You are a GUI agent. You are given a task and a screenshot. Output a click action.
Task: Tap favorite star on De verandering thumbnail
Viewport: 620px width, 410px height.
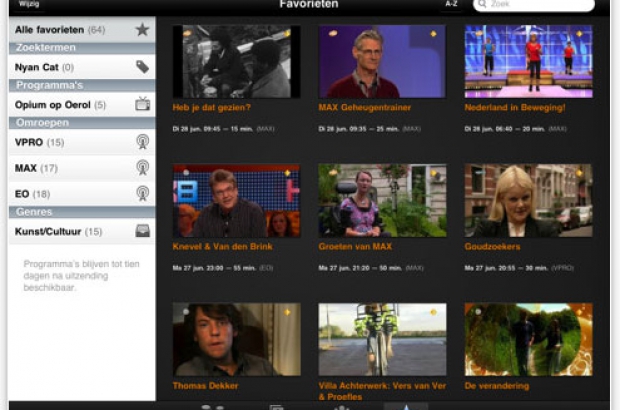(579, 312)
